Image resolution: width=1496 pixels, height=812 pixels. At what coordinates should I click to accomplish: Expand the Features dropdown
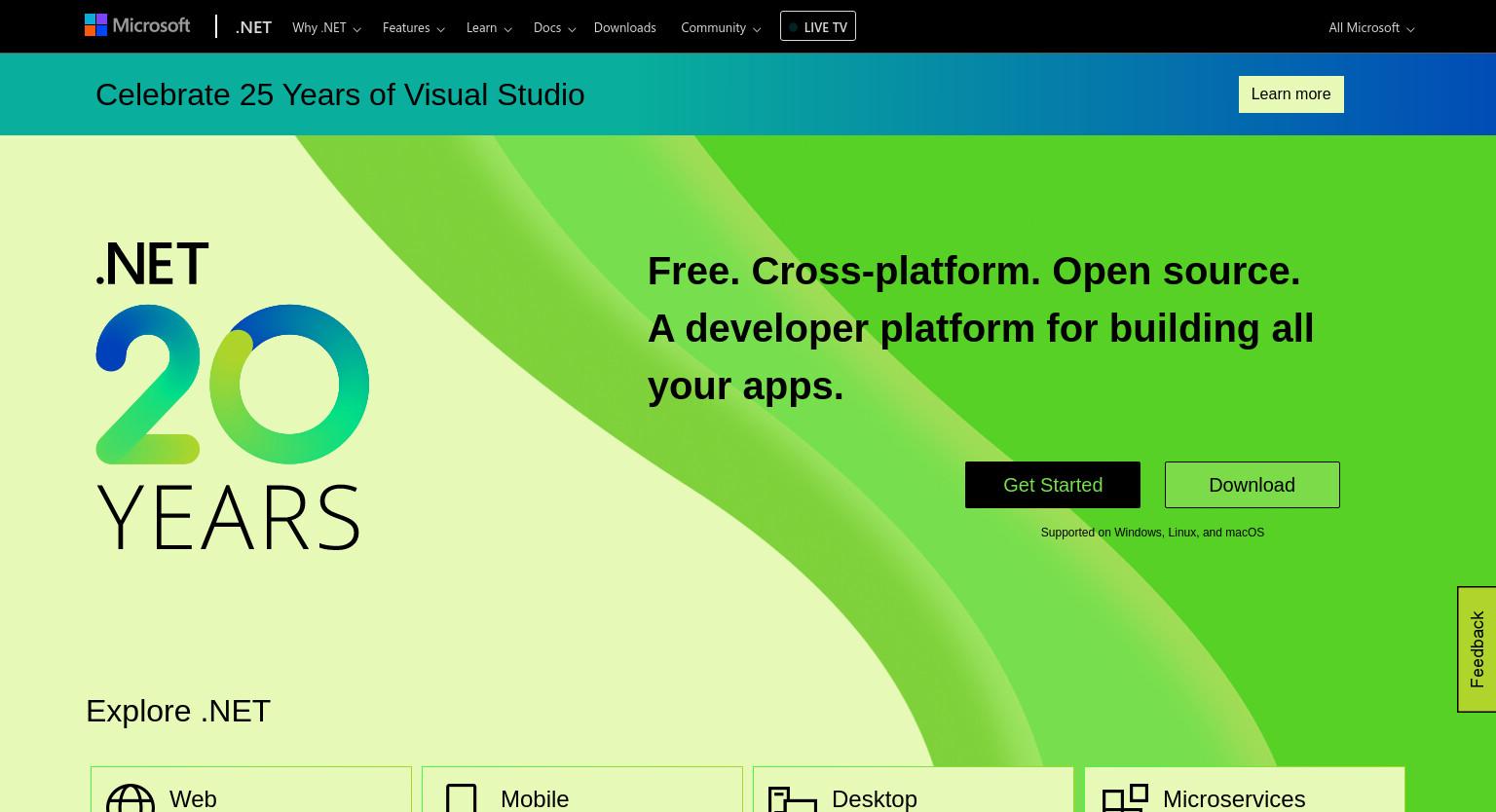413,27
